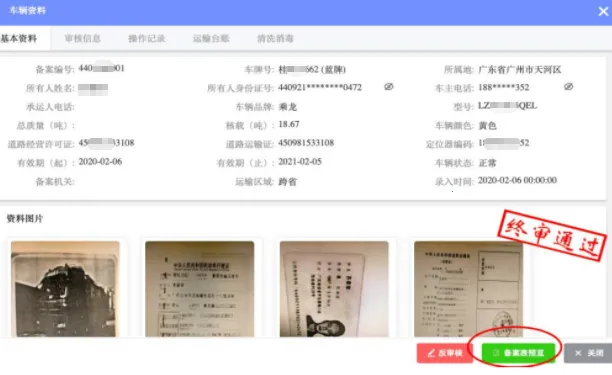Select the 基本资料 tab

coord(19,38)
